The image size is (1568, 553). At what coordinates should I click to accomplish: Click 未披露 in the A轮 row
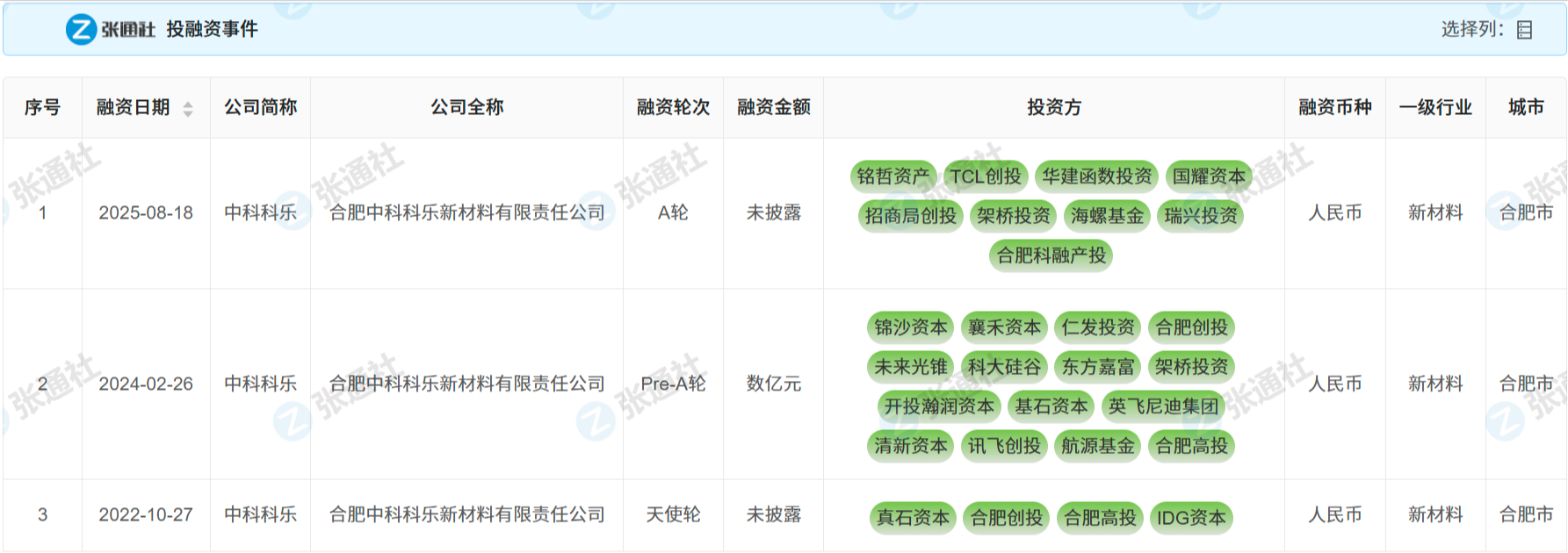(x=773, y=212)
